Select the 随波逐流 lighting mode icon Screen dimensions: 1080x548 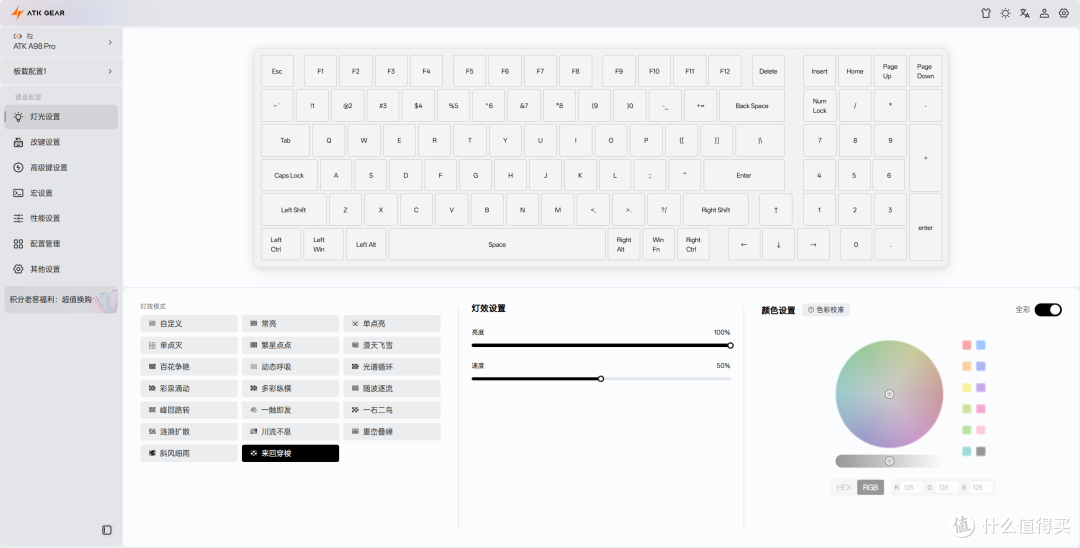tap(355, 388)
